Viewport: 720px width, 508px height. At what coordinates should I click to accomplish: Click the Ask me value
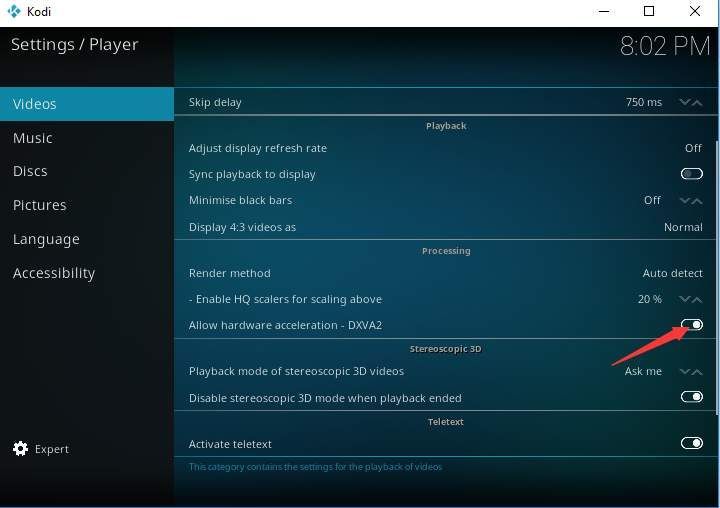pyautogui.click(x=643, y=371)
